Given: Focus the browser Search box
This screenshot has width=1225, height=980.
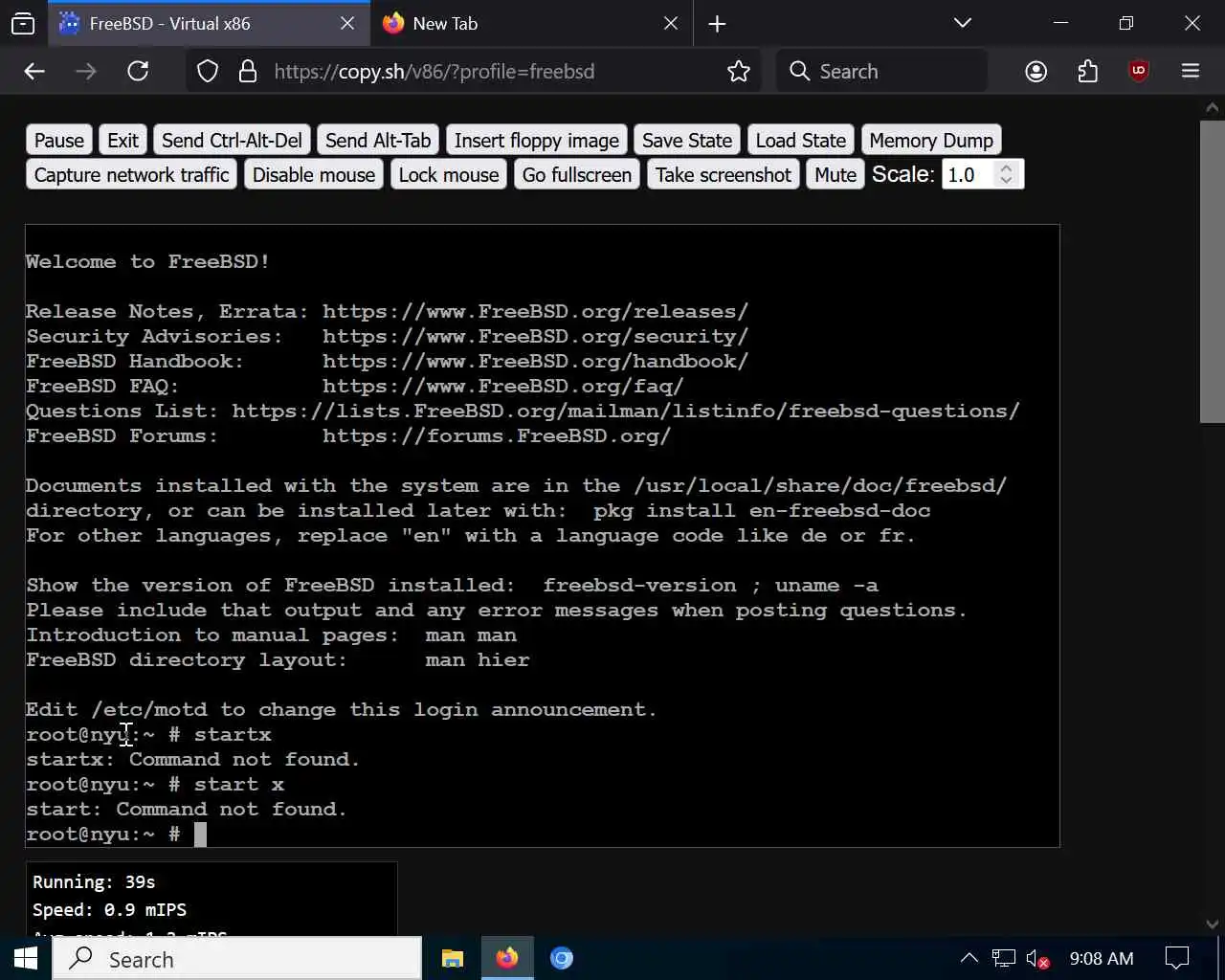Looking at the screenshot, I should 880,72.
